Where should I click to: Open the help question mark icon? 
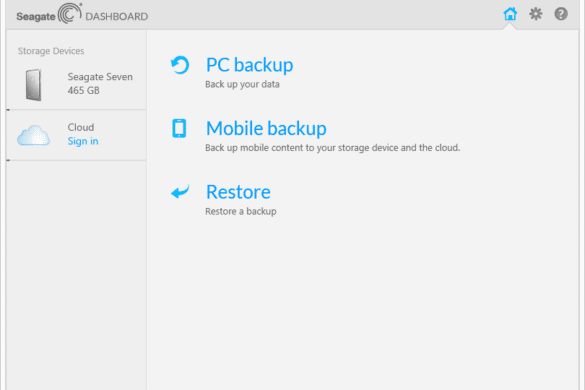pos(561,14)
